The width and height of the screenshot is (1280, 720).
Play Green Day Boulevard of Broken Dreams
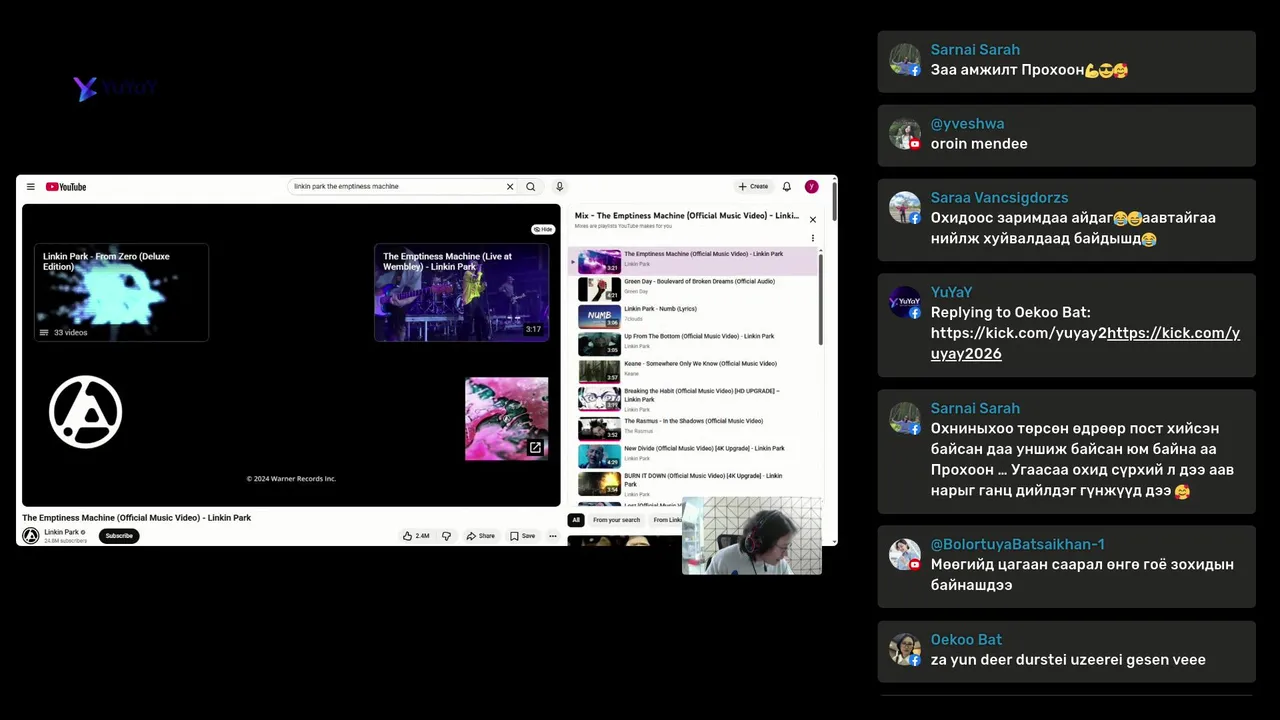pyautogui.click(x=695, y=289)
